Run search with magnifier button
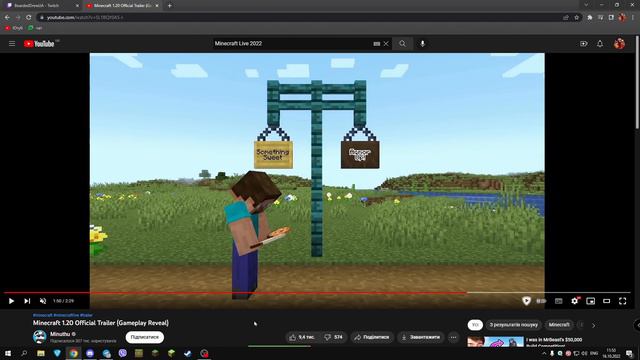The height and width of the screenshot is (360, 640). (x=402, y=44)
